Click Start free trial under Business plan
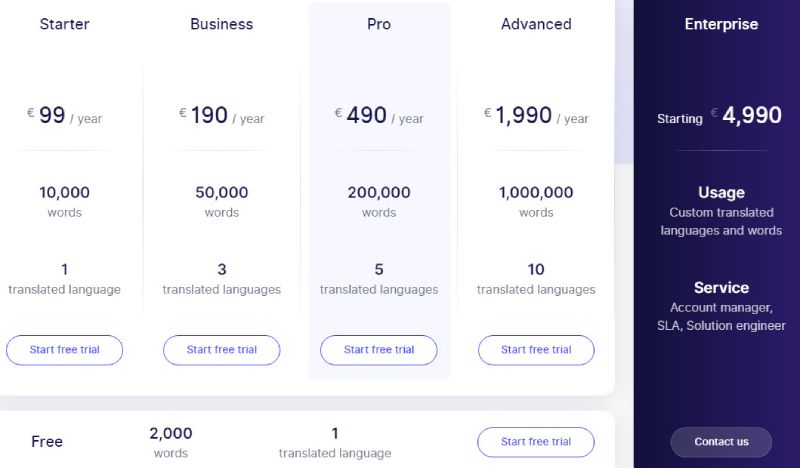Screen dimensions: 800x468 (x=221, y=350)
